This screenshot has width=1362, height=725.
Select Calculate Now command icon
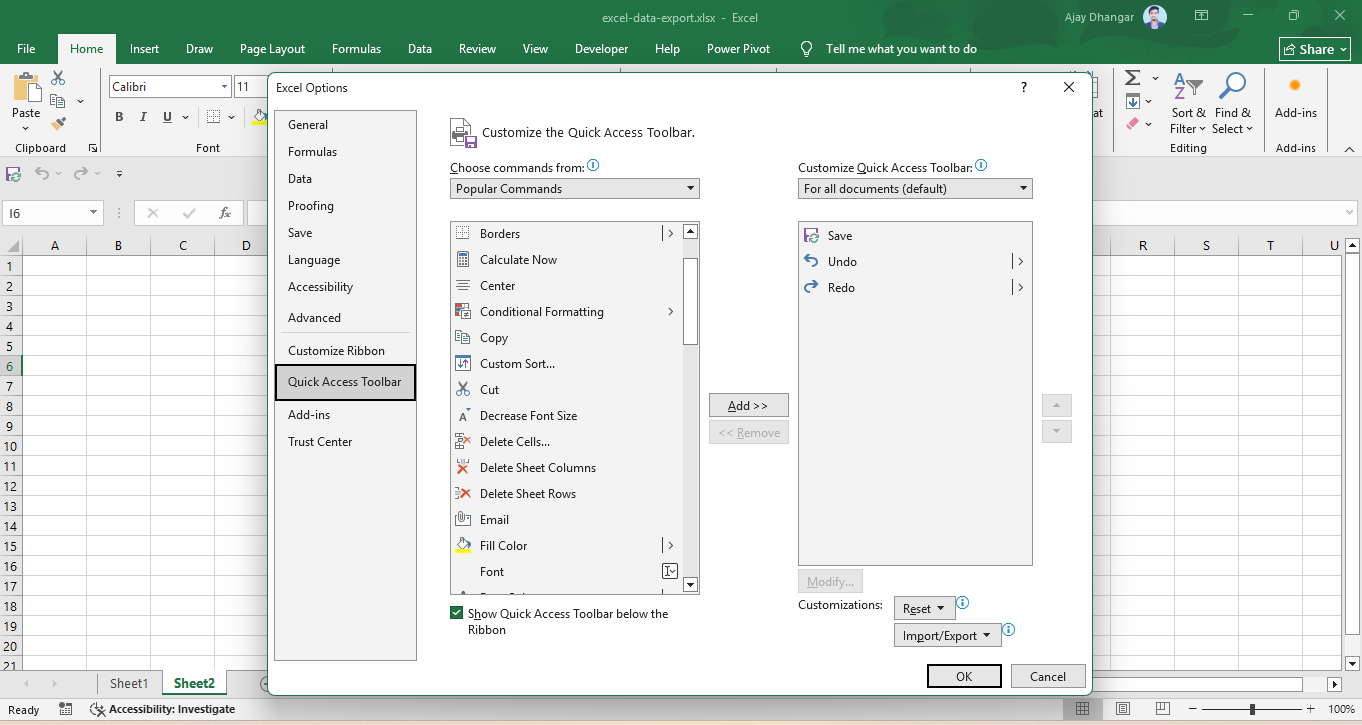463,259
